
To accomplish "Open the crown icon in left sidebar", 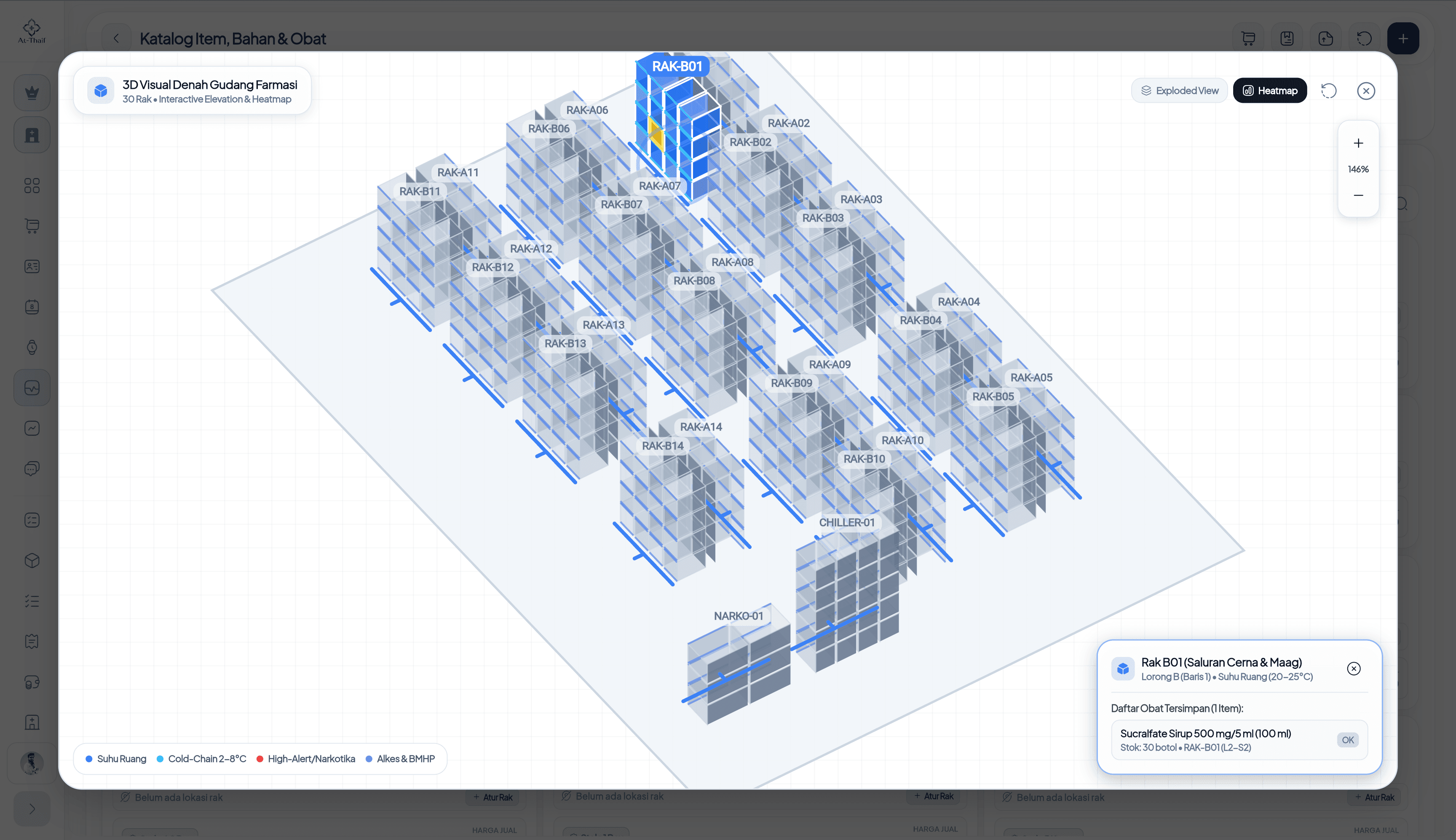I will coord(32,92).
